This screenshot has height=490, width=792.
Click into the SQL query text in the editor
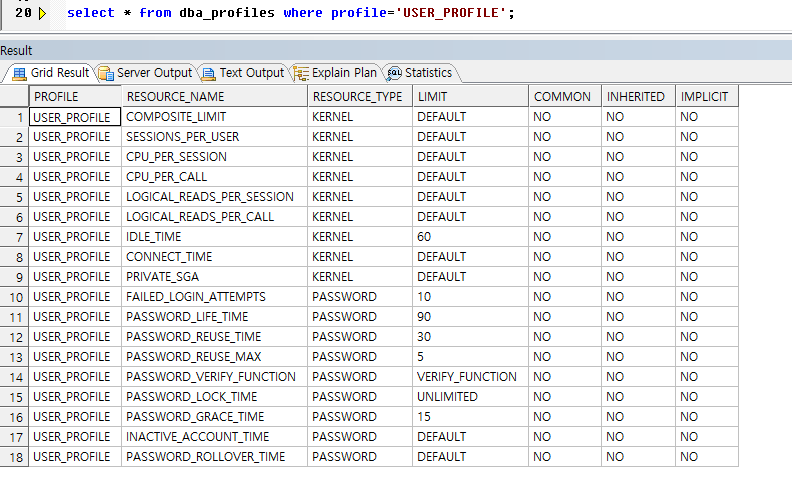tap(290, 14)
